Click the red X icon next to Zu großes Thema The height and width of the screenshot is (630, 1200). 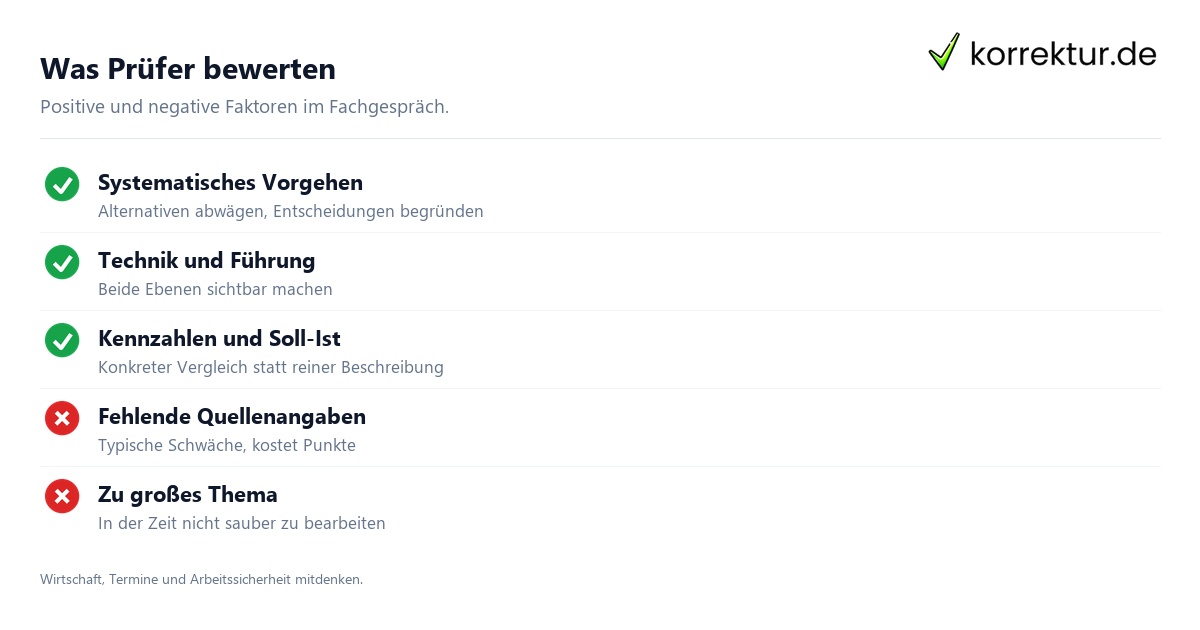[62, 496]
